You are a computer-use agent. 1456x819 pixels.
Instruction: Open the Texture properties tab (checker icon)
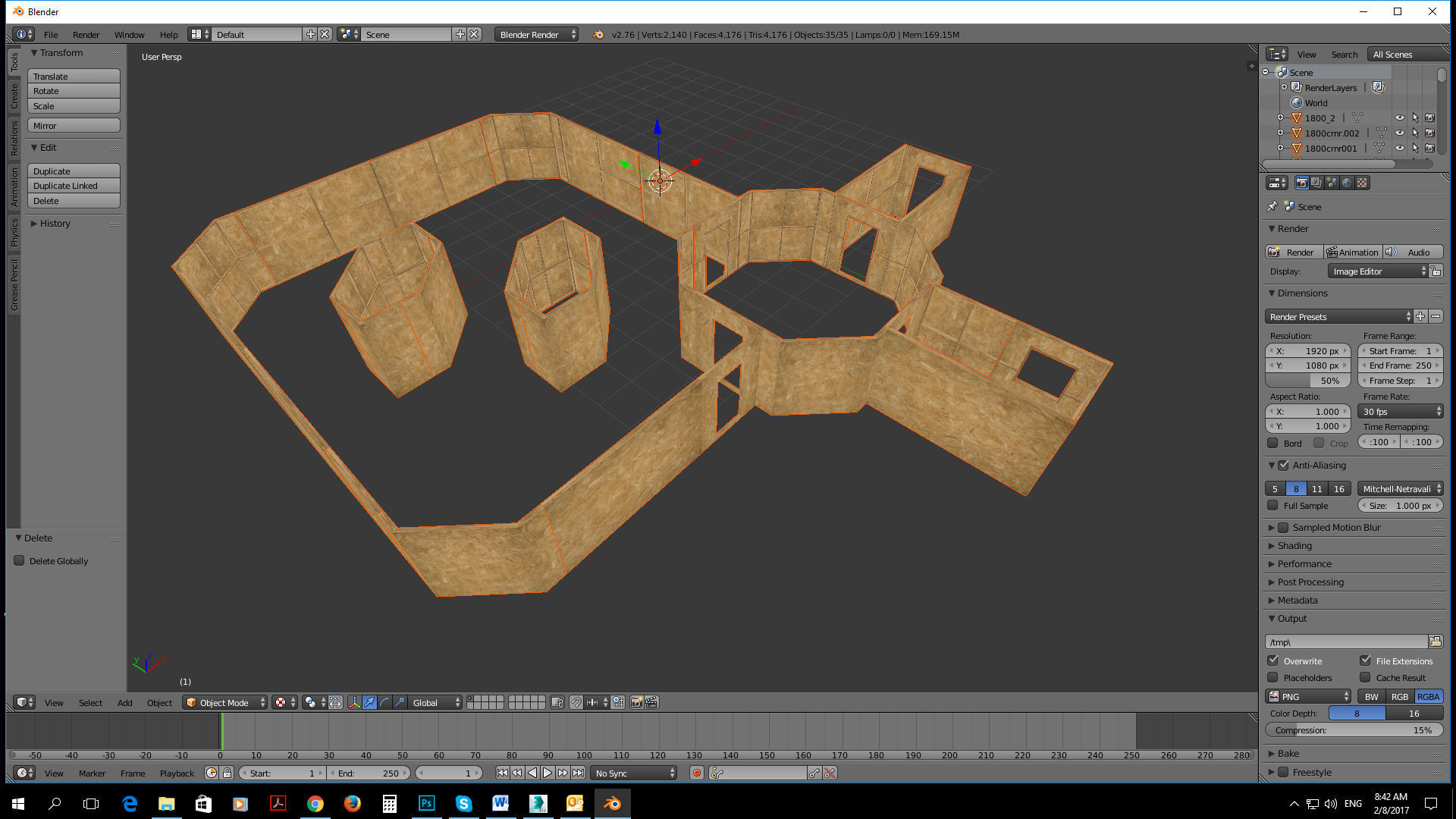(x=1362, y=183)
